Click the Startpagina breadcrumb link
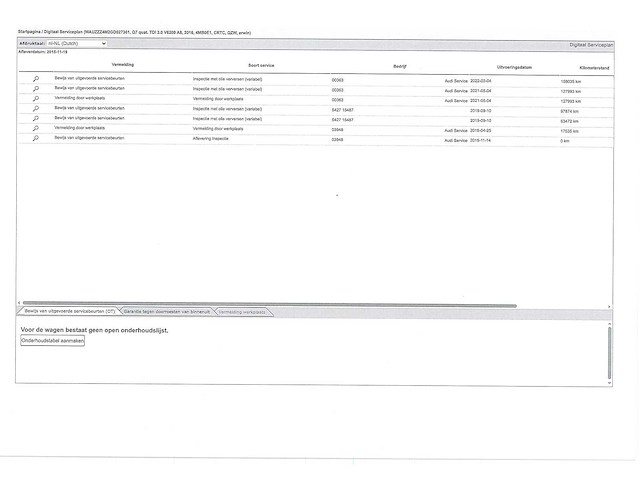The height and width of the screenshot is (480, 640). [x=31, y=32]
